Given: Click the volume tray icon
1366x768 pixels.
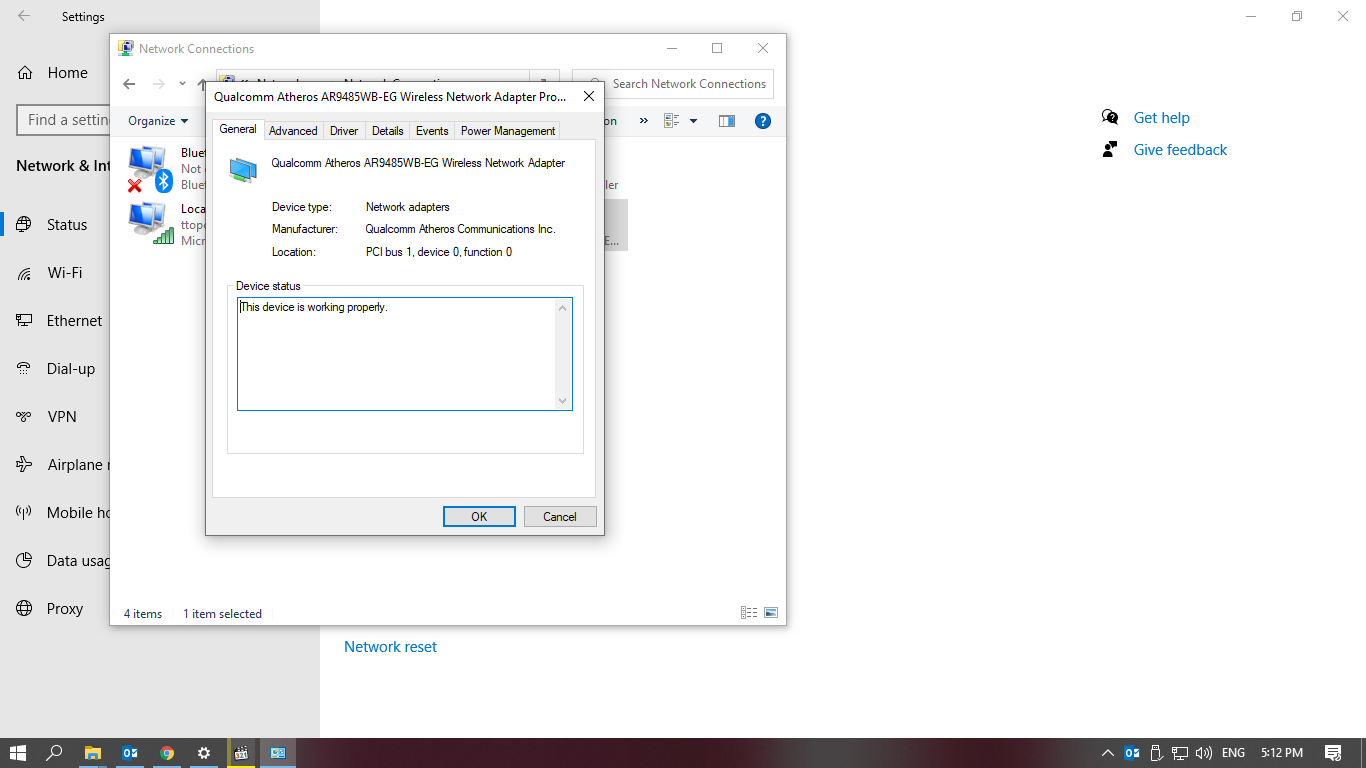Looking at the screenshot, I should pyautogui.click(x=1204, y=753).
